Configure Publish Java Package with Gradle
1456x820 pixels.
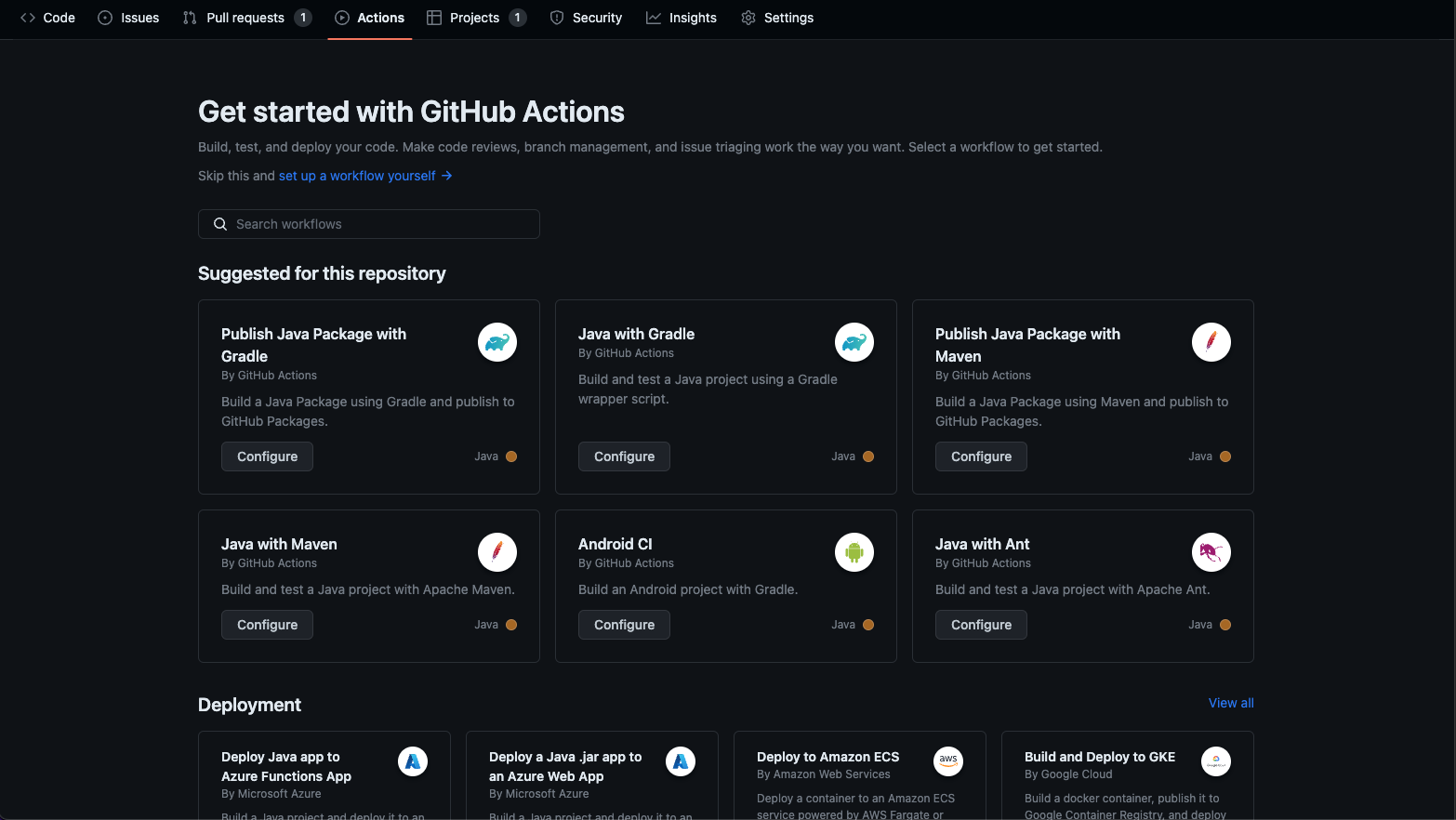[267, 456]
